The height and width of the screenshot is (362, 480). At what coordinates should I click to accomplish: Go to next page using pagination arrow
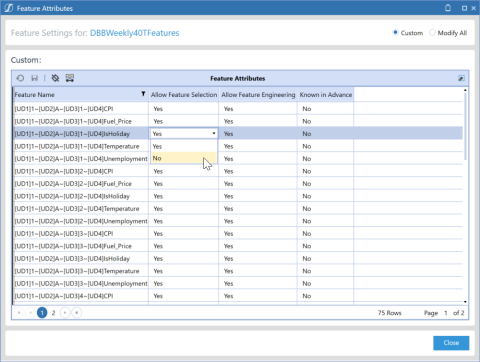(x=65, y=313)
